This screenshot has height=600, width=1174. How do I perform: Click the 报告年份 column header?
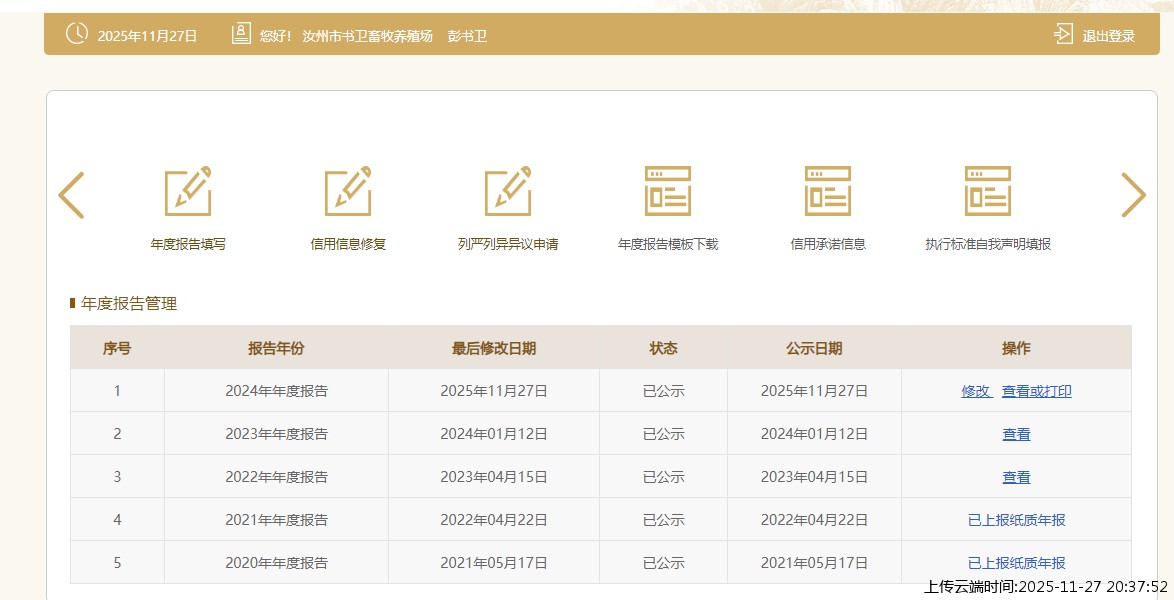point(276,348)
